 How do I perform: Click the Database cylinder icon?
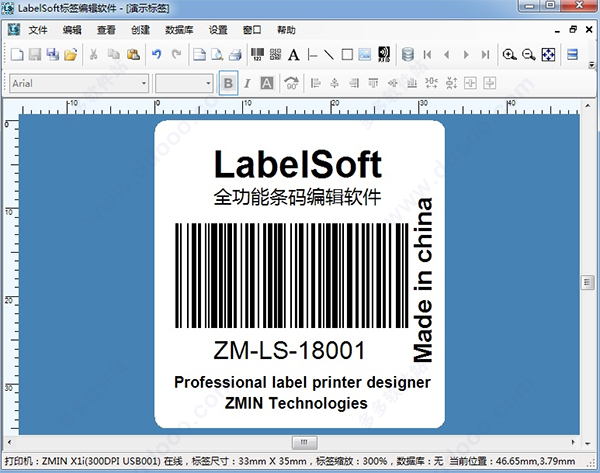408,54
